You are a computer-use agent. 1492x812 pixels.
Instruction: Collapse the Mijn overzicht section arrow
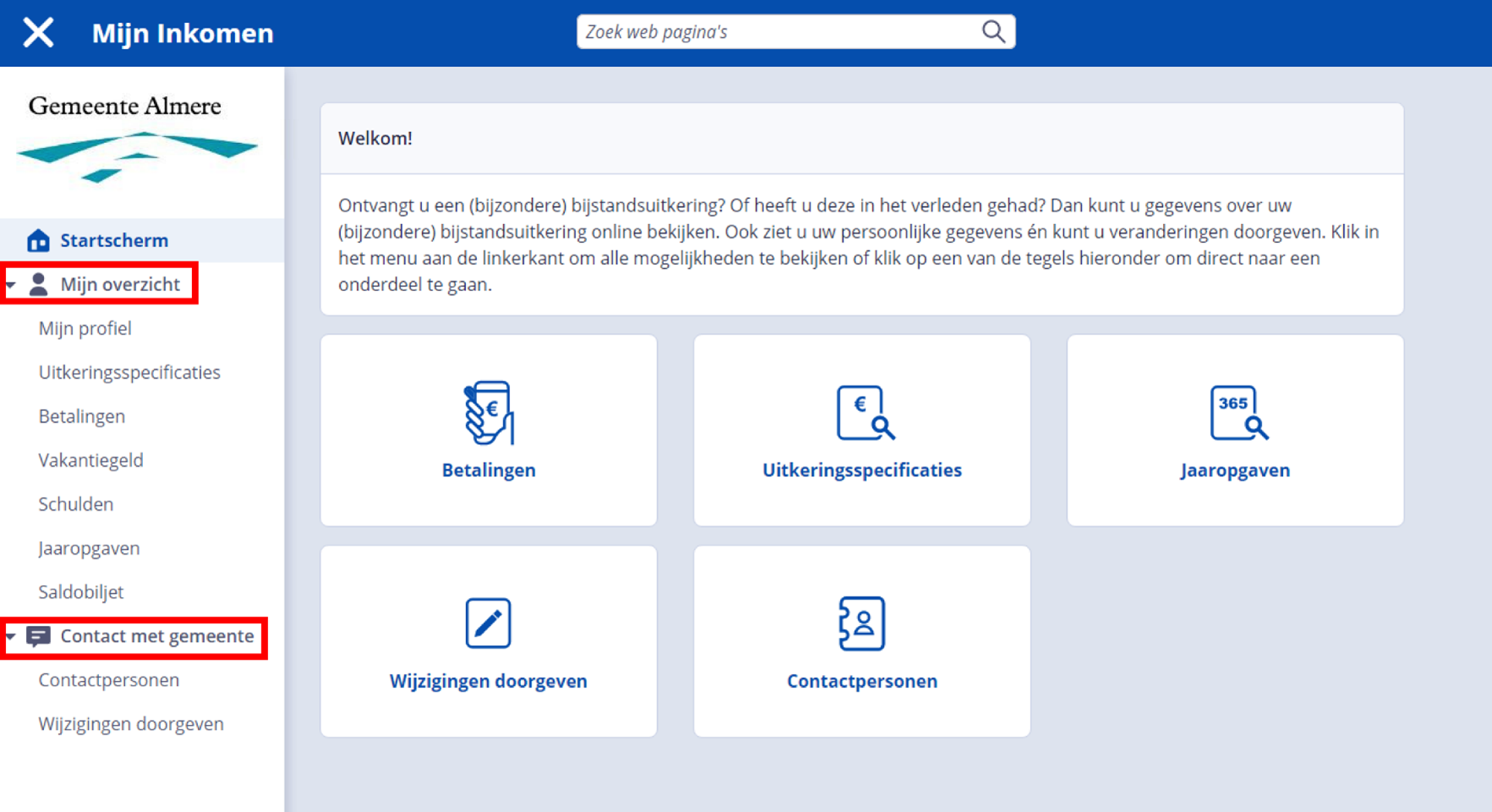tap(11, 285)
